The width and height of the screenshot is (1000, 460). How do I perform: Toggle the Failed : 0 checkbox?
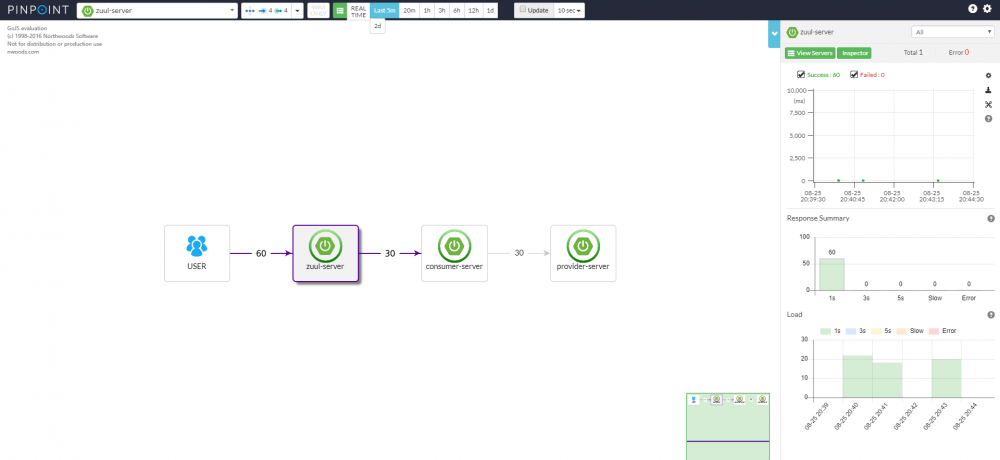854,75
